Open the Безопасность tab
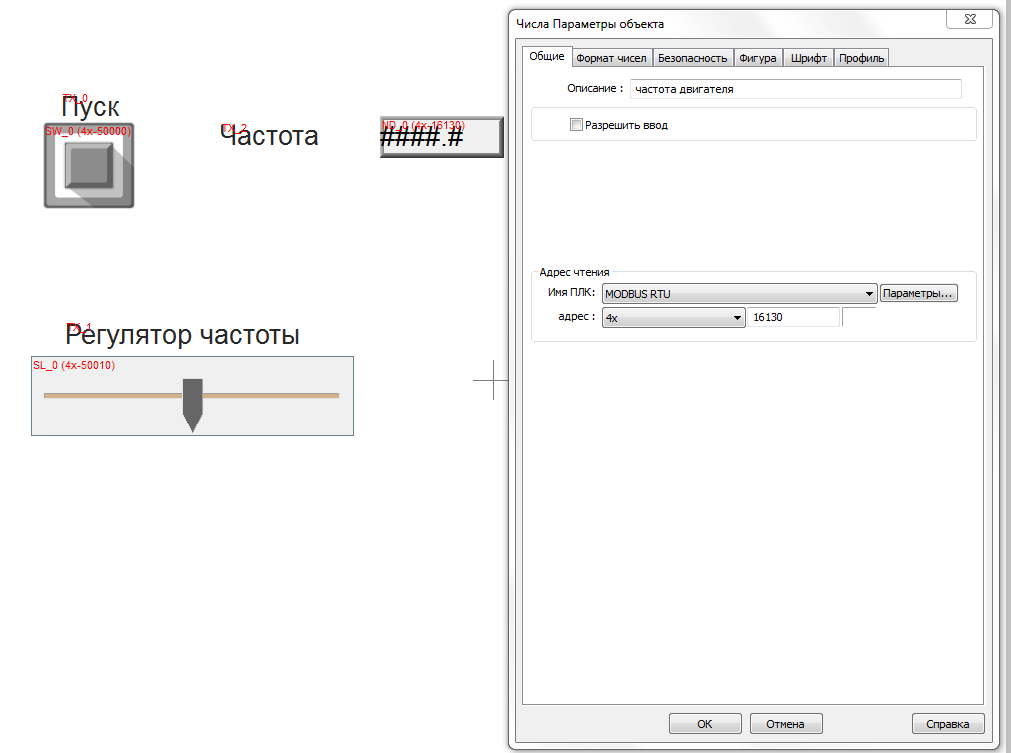1011x753 pixels. pos(692,58)
